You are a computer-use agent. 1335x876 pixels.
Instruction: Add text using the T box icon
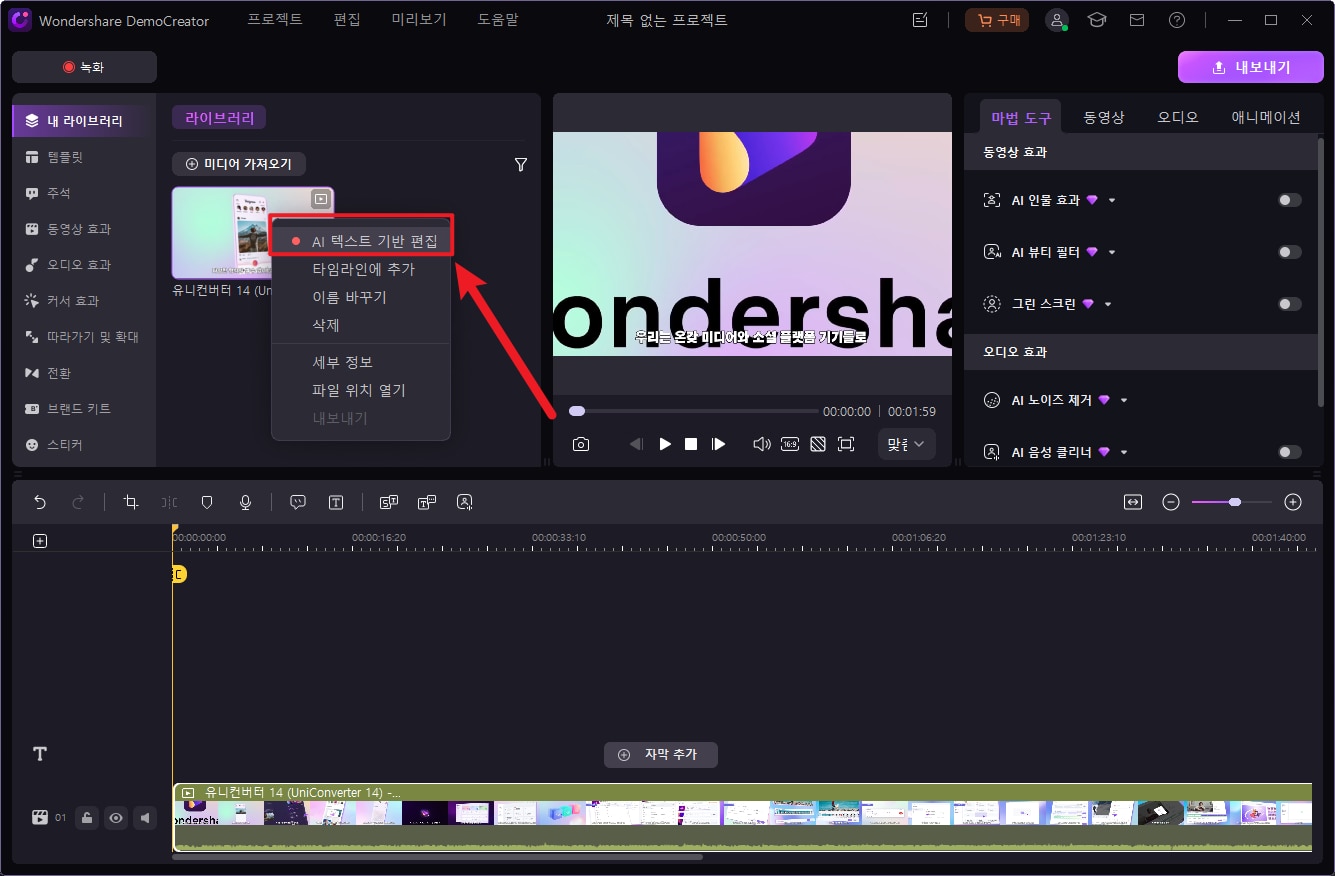336,503
